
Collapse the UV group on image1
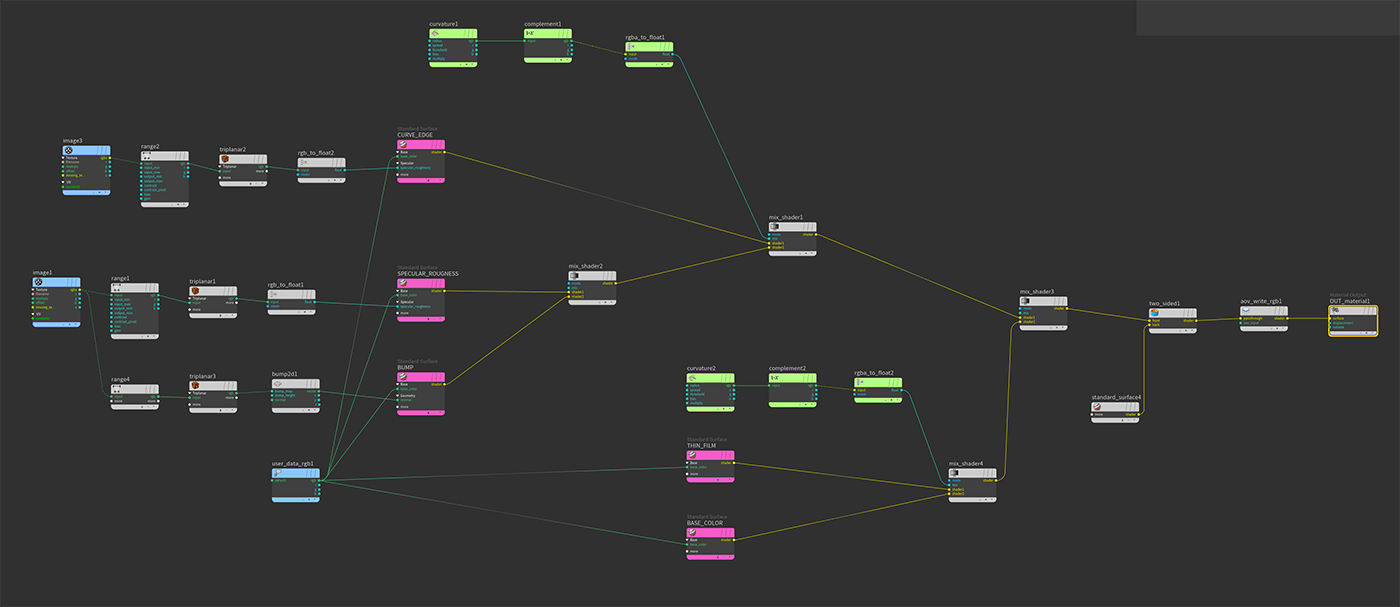coord(34,313)
